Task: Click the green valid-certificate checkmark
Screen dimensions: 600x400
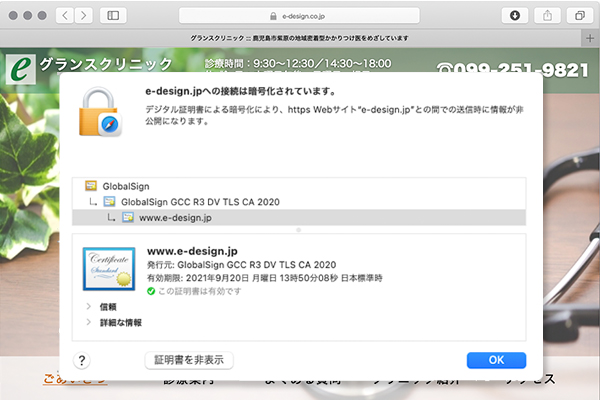Action: [151, 291]
